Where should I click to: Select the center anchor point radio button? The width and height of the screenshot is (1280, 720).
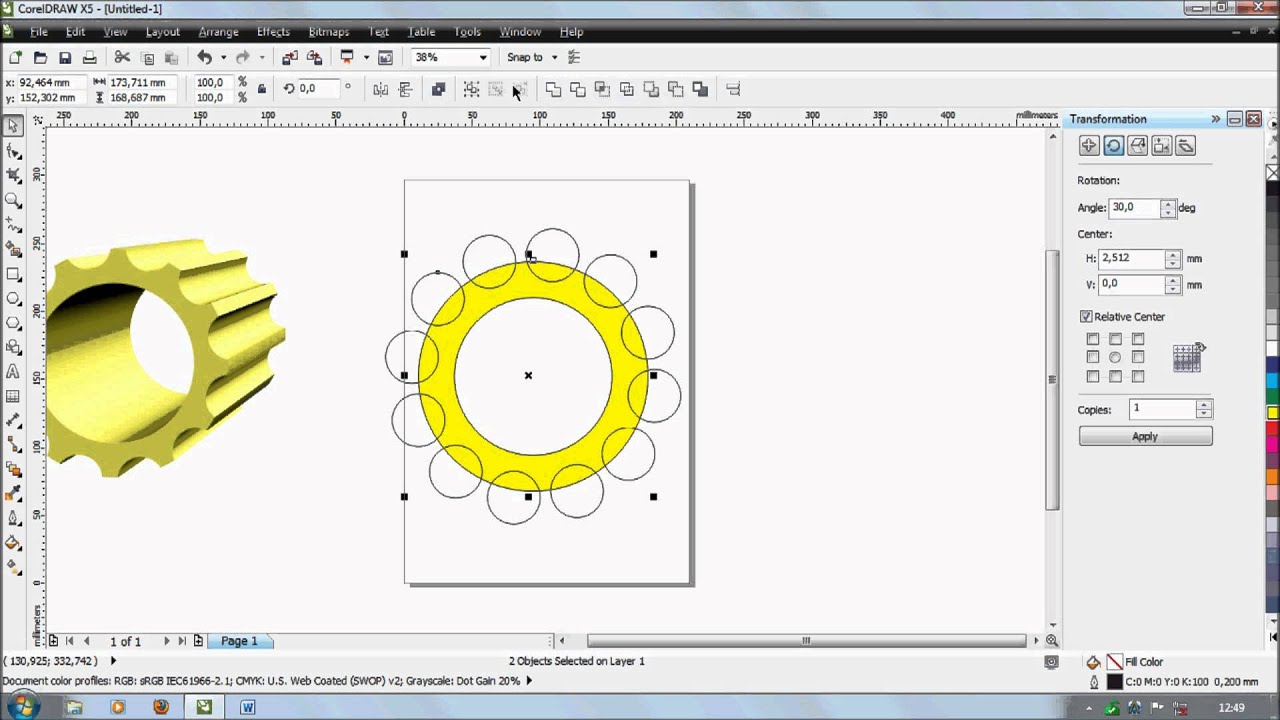point(1115,357)
